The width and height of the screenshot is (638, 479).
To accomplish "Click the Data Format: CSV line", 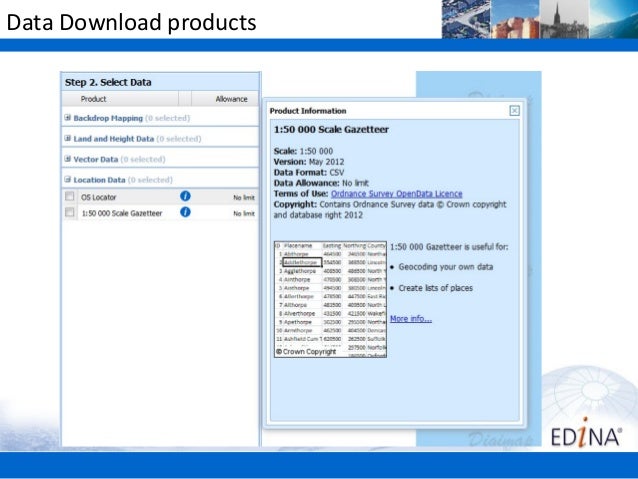I will click(309, 173).
